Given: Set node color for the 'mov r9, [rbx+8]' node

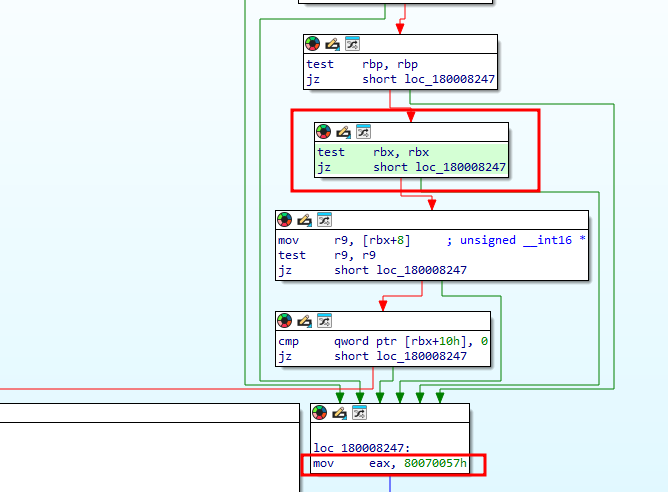Looking at the screenshot, I should tap(285, 220).
